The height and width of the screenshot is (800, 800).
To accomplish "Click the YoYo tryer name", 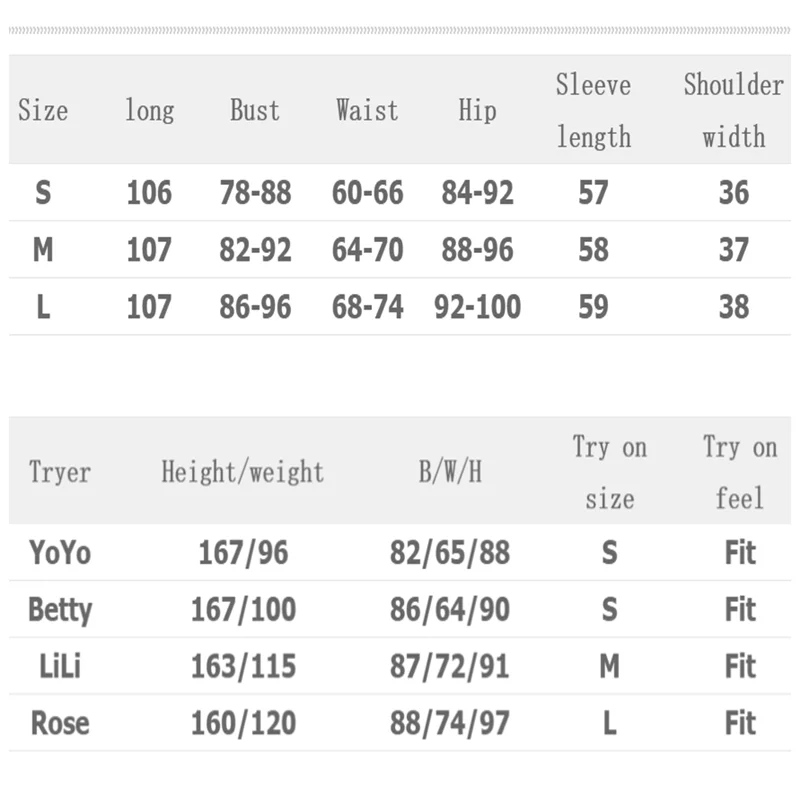I will pyautogui.click(x=60, y=553).
